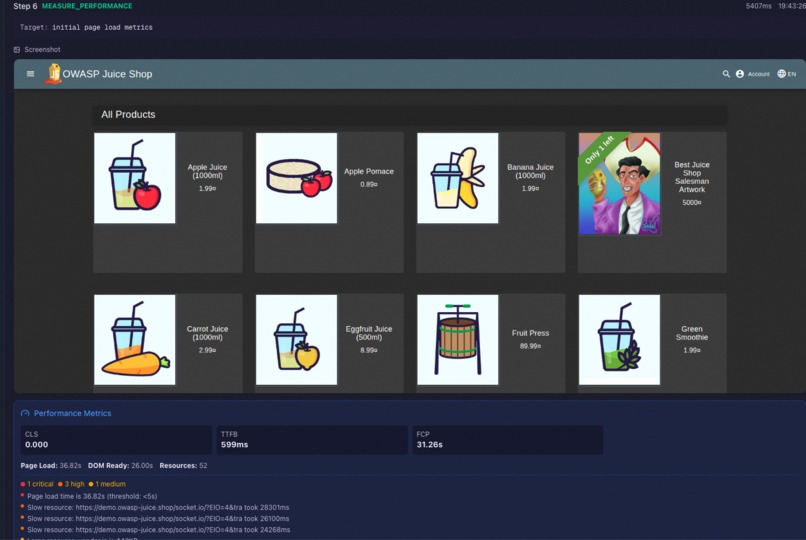This screenshot has width=806, height=540.
Task: Click the red critical severity dot
Action: pos(23,484)
